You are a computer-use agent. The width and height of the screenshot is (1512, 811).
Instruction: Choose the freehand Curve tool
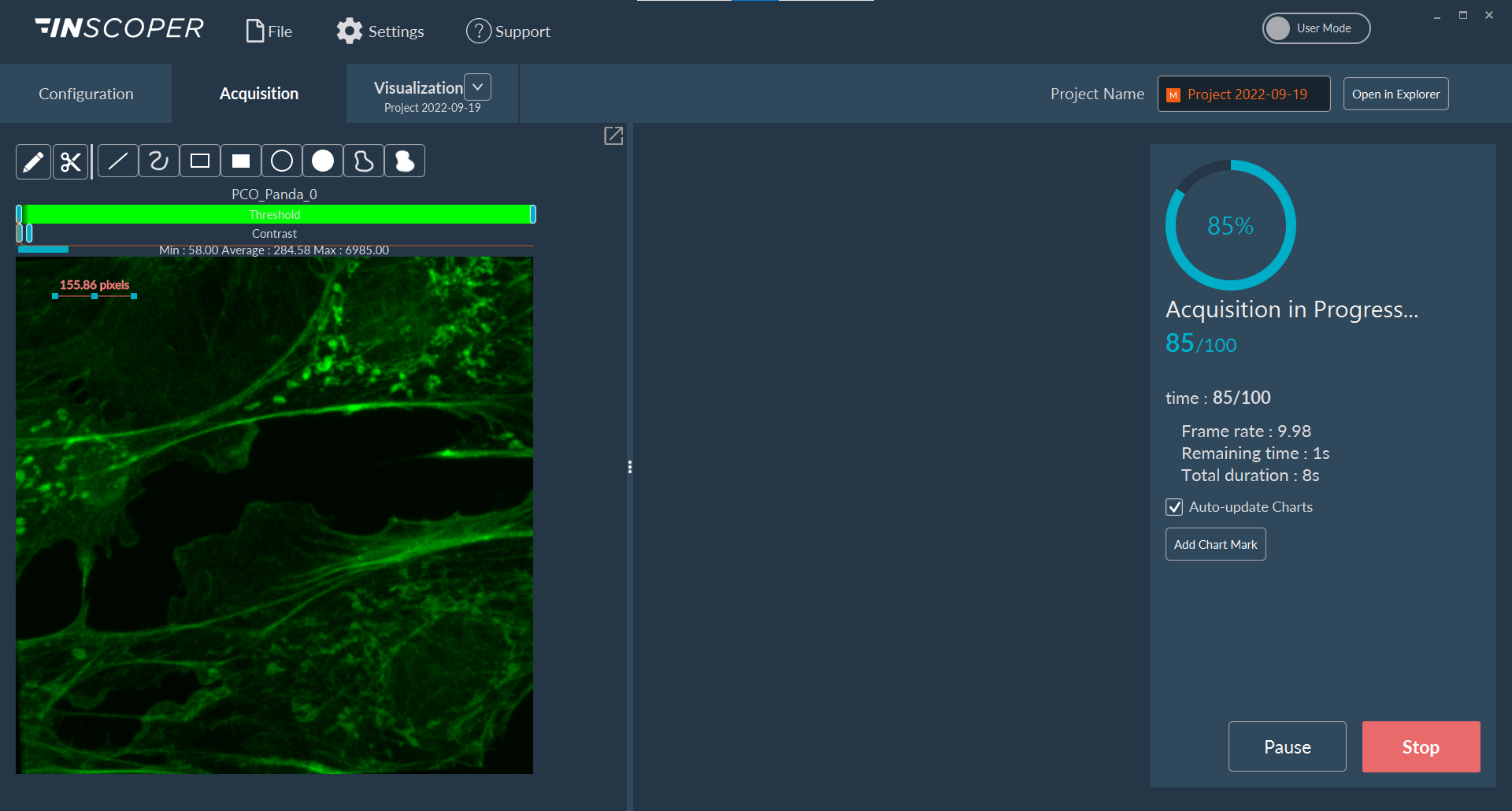159,161
